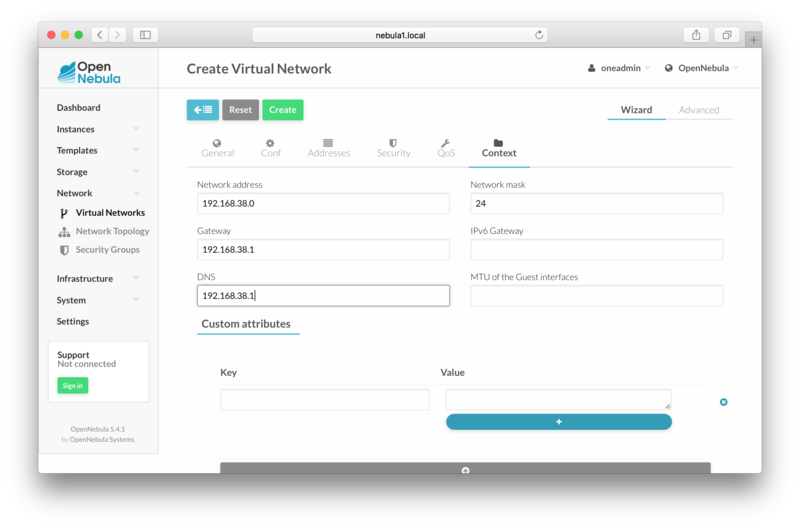This screenshot has width=800, height=528.
Task: Click the Safari sidebar toggle icon
Action: [x=145, y=35]
